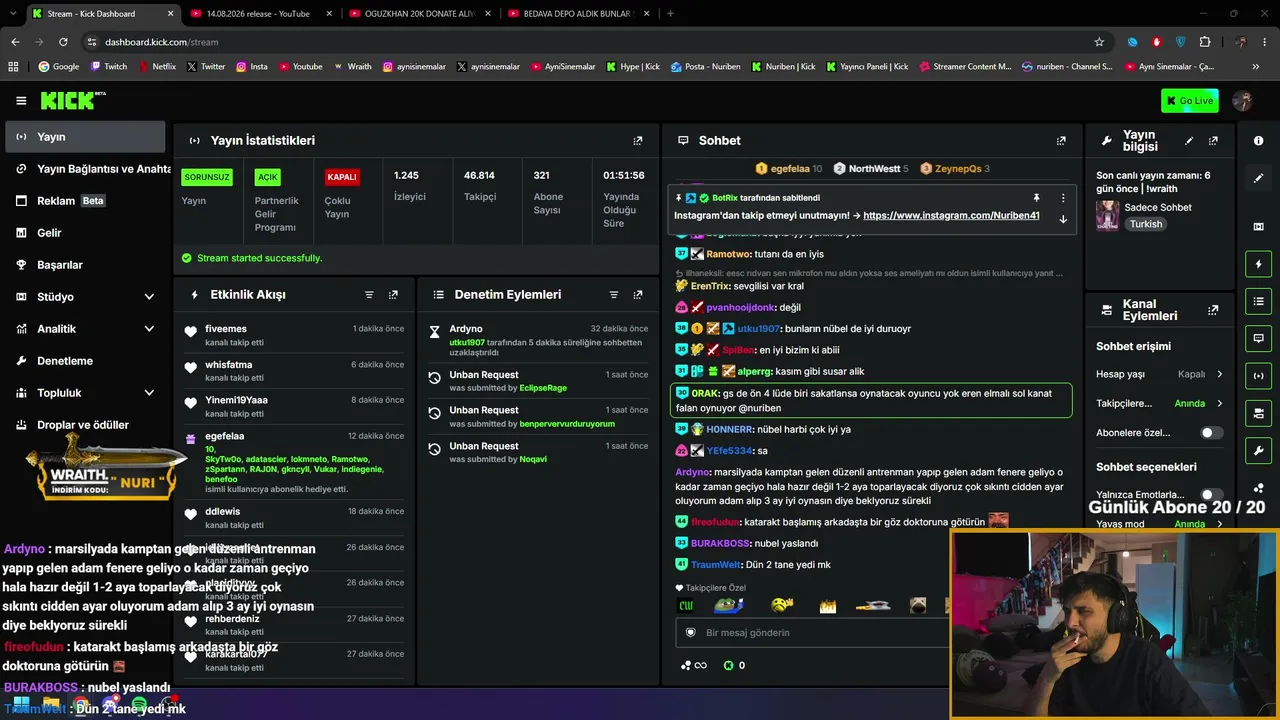Toggle the chat widget in right rail
The width and height of the screenshot is (1280, 720).
click(1258, 339)
